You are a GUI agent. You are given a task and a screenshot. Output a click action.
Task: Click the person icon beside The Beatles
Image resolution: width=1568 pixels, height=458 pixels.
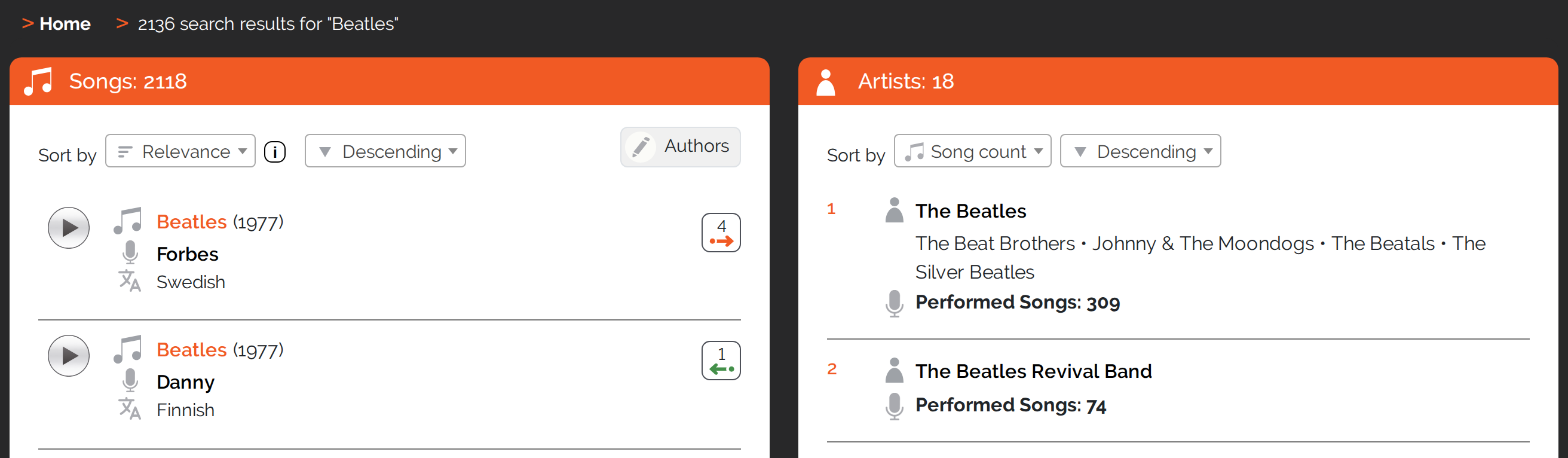893,210
